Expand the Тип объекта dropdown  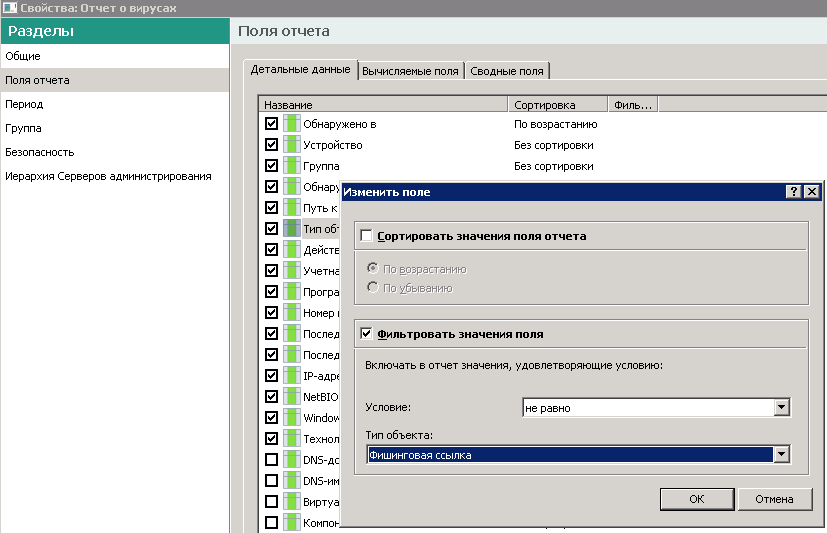click(x=782, y=455)
